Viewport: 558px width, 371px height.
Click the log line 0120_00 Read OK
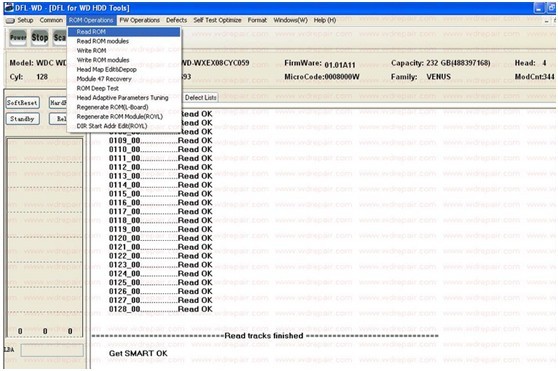click(x=160, y=238)
